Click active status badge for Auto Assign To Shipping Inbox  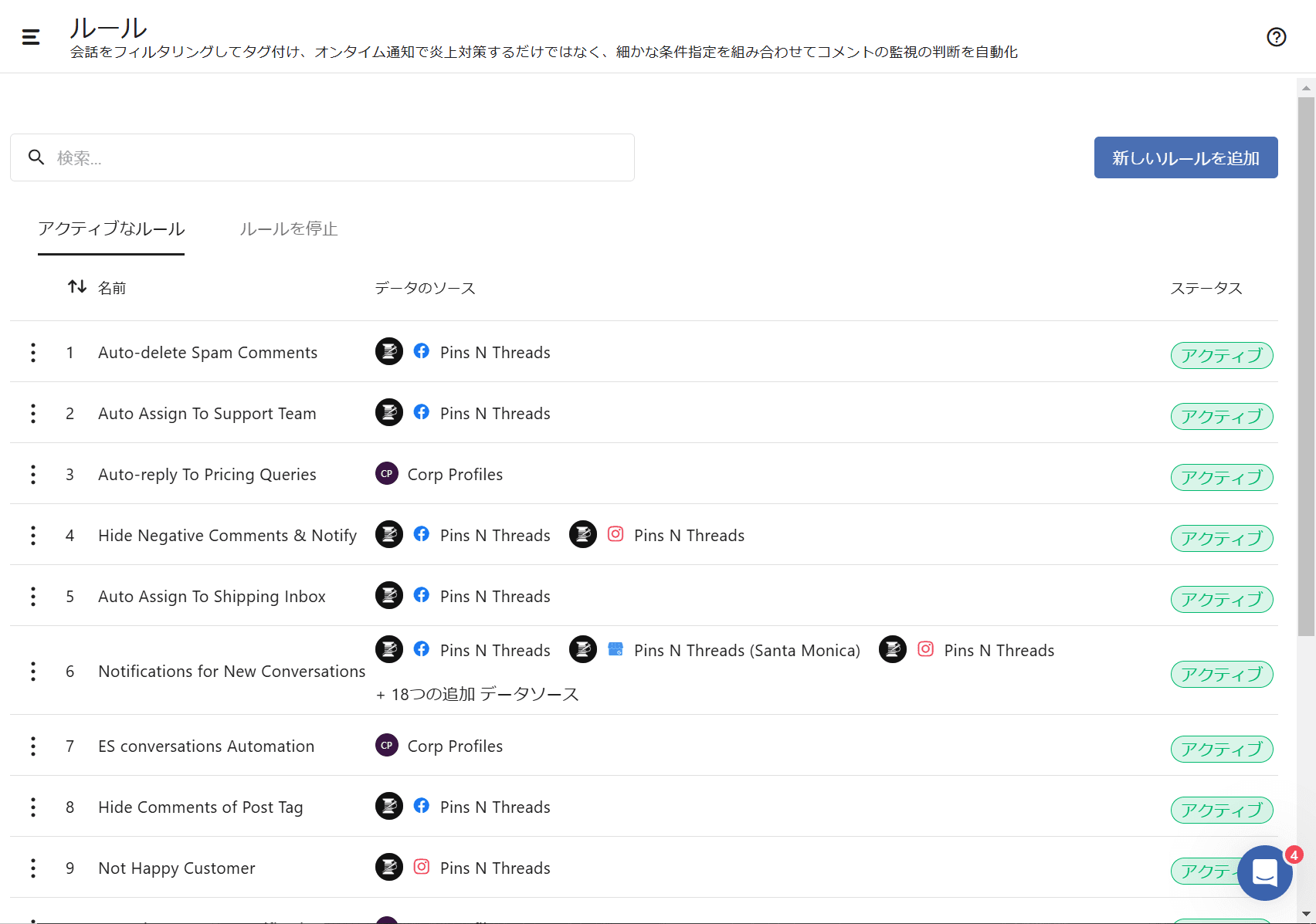1221,599
